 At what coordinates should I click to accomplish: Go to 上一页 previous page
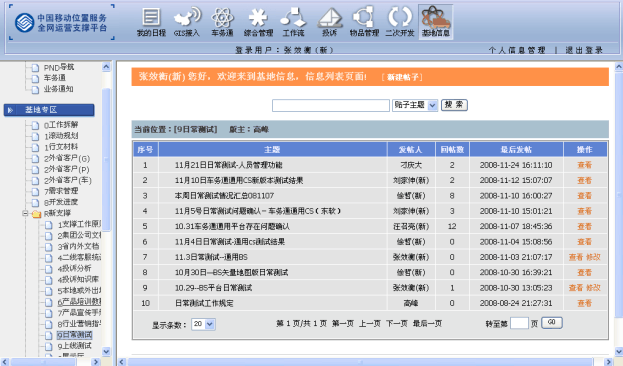click(370, 323)
